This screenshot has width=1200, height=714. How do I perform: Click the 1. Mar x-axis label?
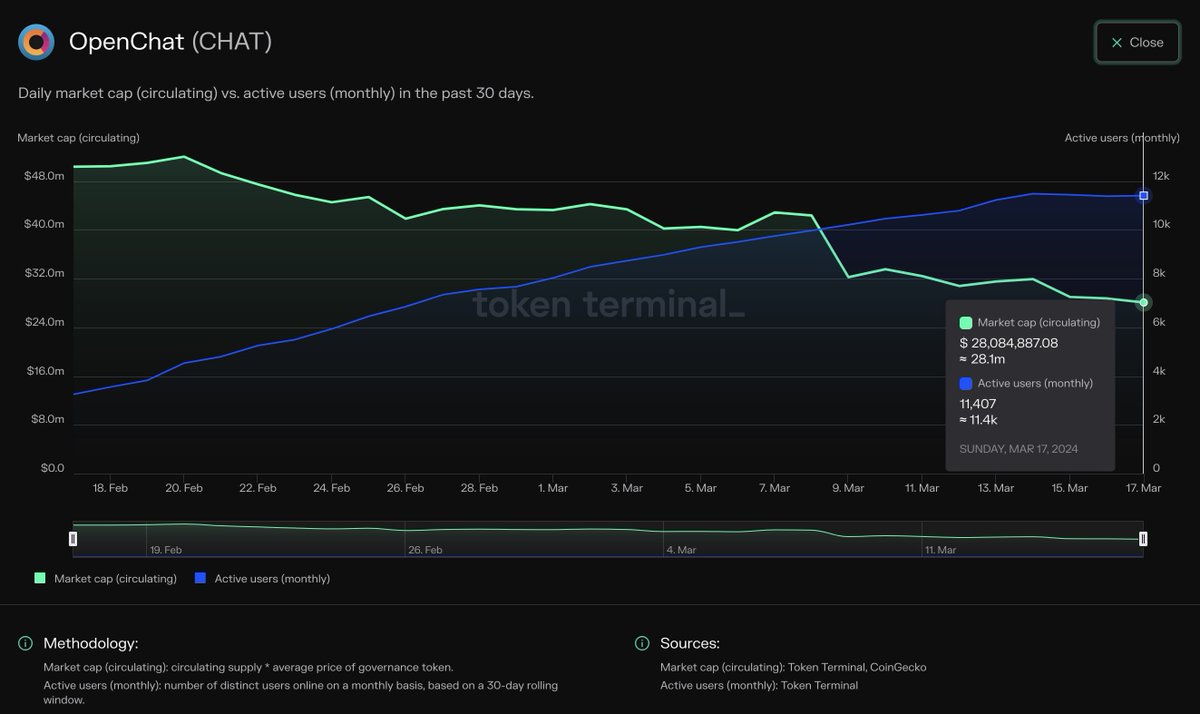[553, 488]
